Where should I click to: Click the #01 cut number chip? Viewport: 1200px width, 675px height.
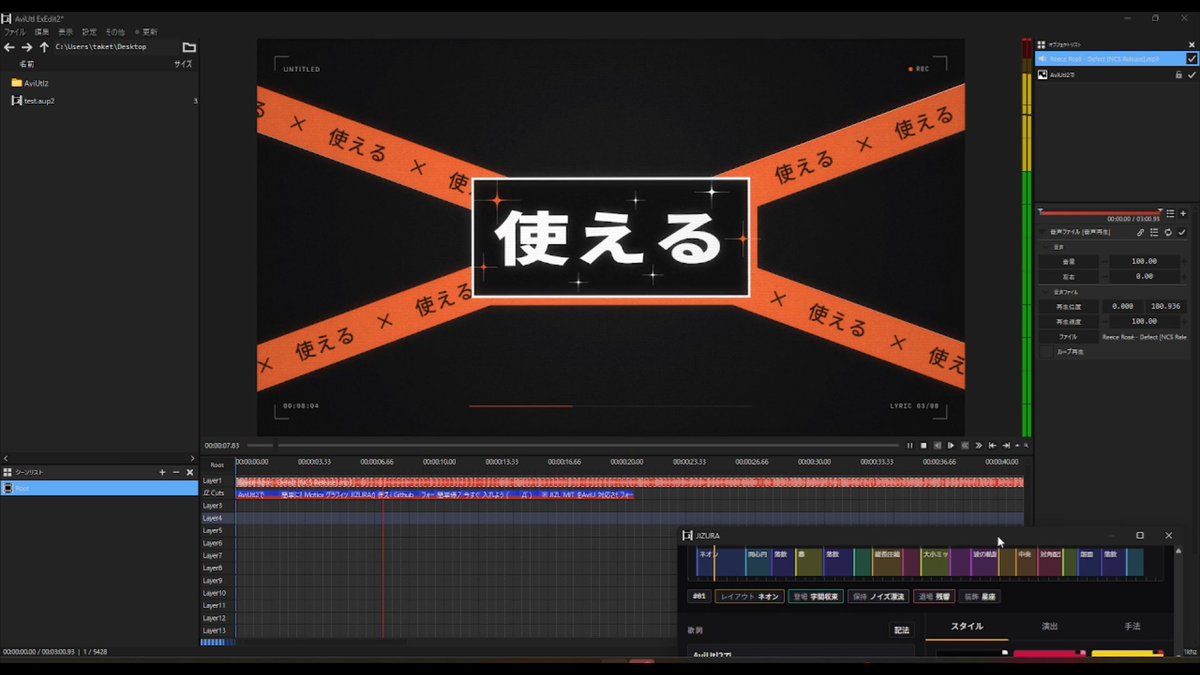tap(700, 597)
